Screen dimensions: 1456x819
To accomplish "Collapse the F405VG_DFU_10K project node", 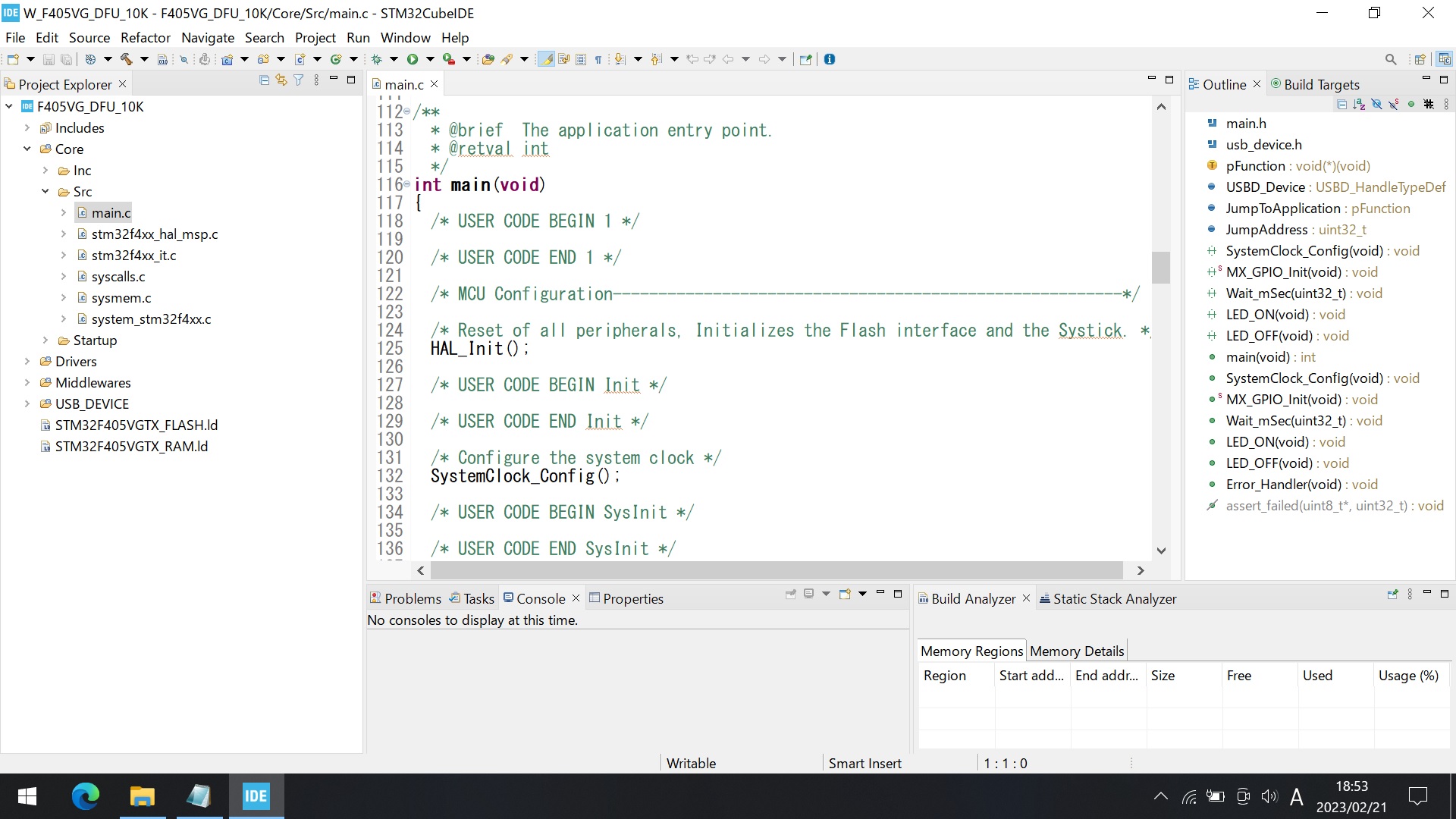I will pyautogui.click(x=9, y=107).
